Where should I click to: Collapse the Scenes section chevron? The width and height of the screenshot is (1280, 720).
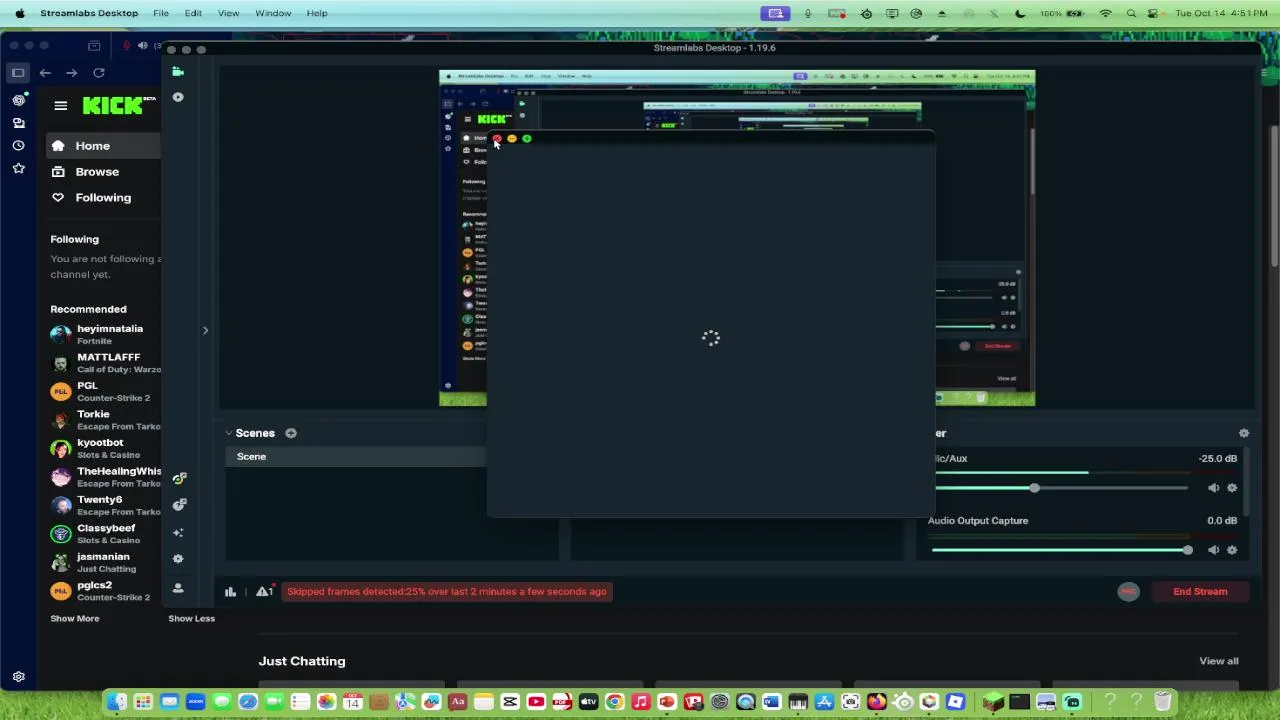(x=228, y=433)
